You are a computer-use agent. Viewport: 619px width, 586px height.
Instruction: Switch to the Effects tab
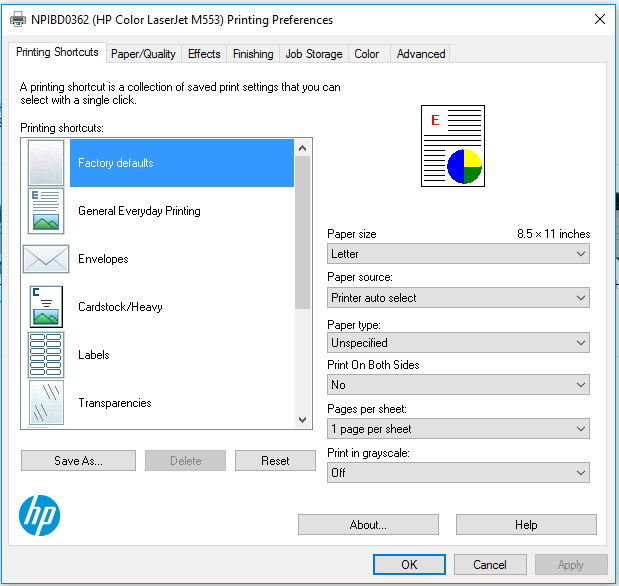coord(204,54)
